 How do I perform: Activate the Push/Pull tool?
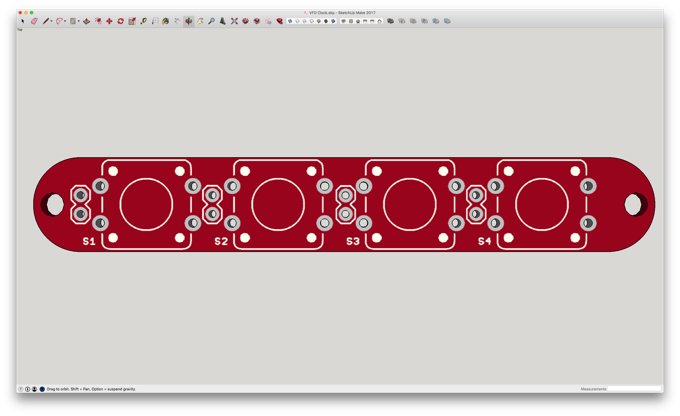click(86, 21)
